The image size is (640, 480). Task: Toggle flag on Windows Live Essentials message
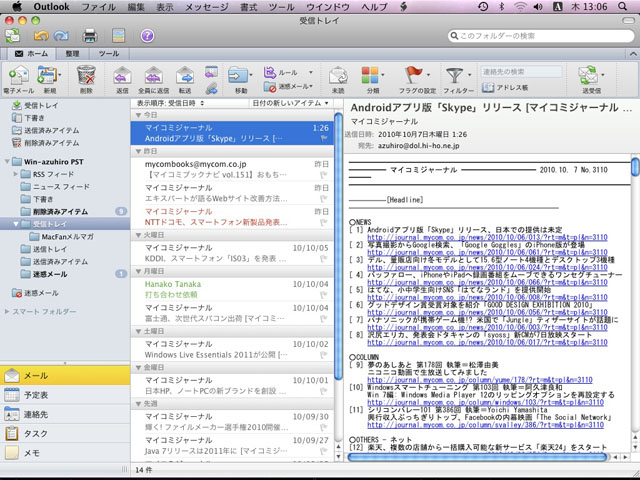click(324, 355)
